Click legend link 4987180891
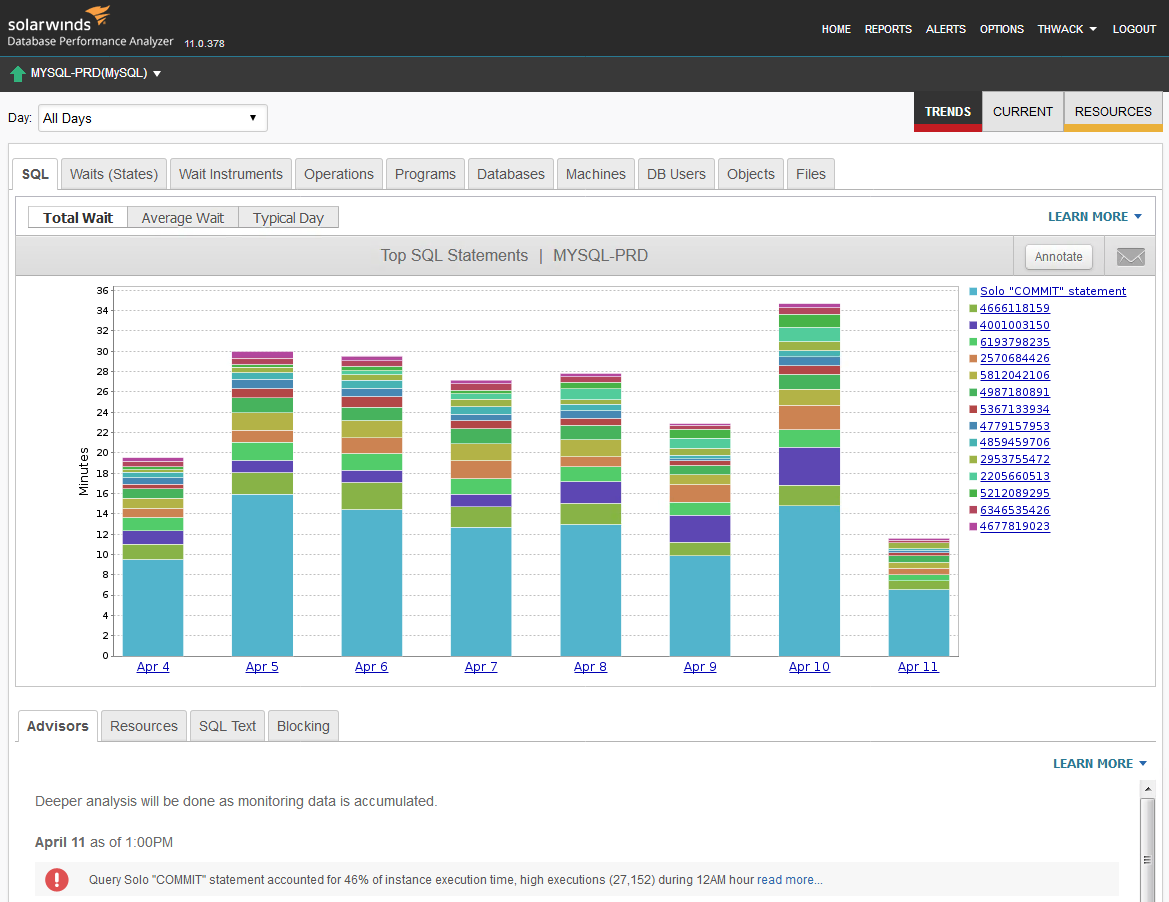The height and width of the screenshot is (902, 1169). tap(1015, 392)
